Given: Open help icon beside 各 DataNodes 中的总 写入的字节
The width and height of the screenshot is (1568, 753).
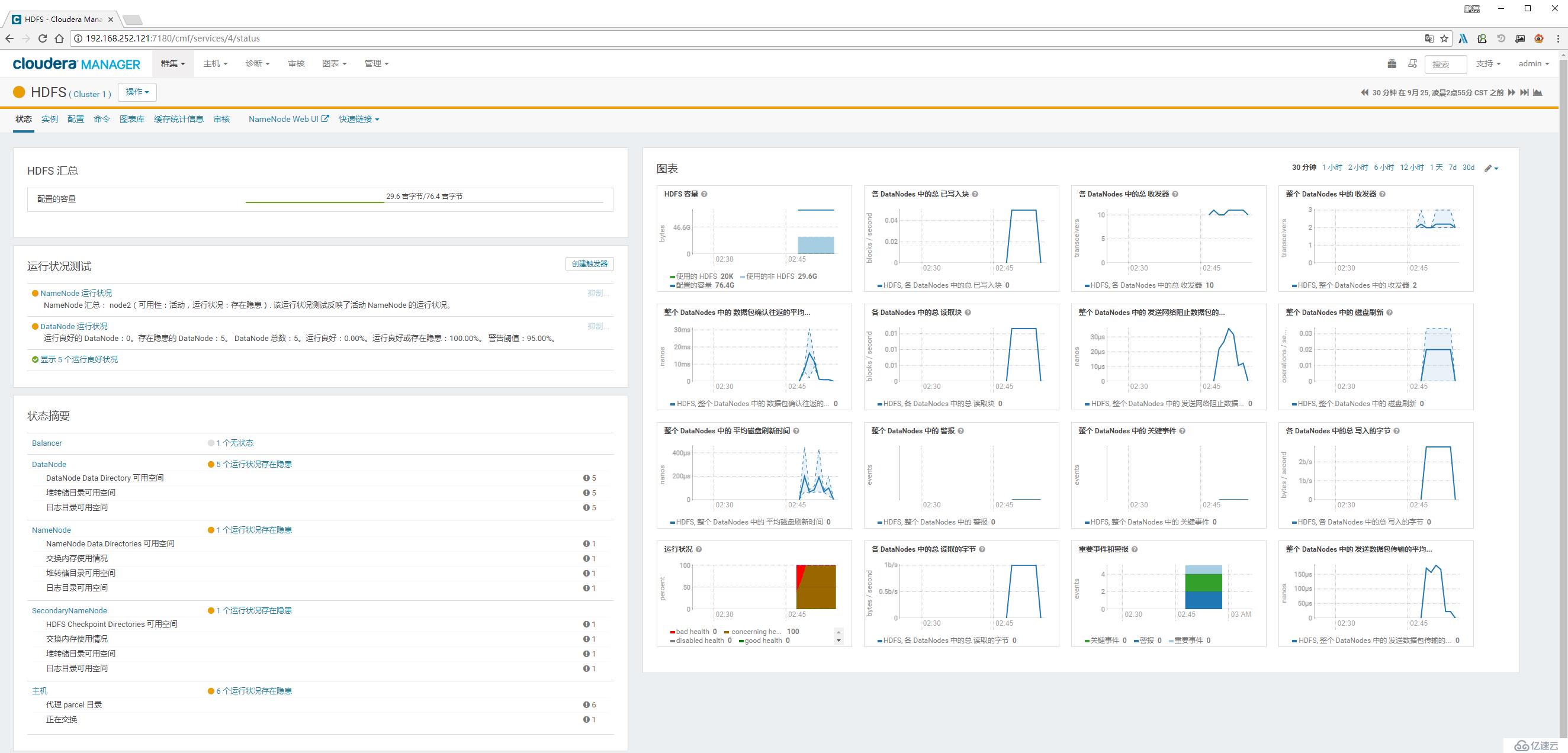Looking at the screenshot, I should 1396,431.
